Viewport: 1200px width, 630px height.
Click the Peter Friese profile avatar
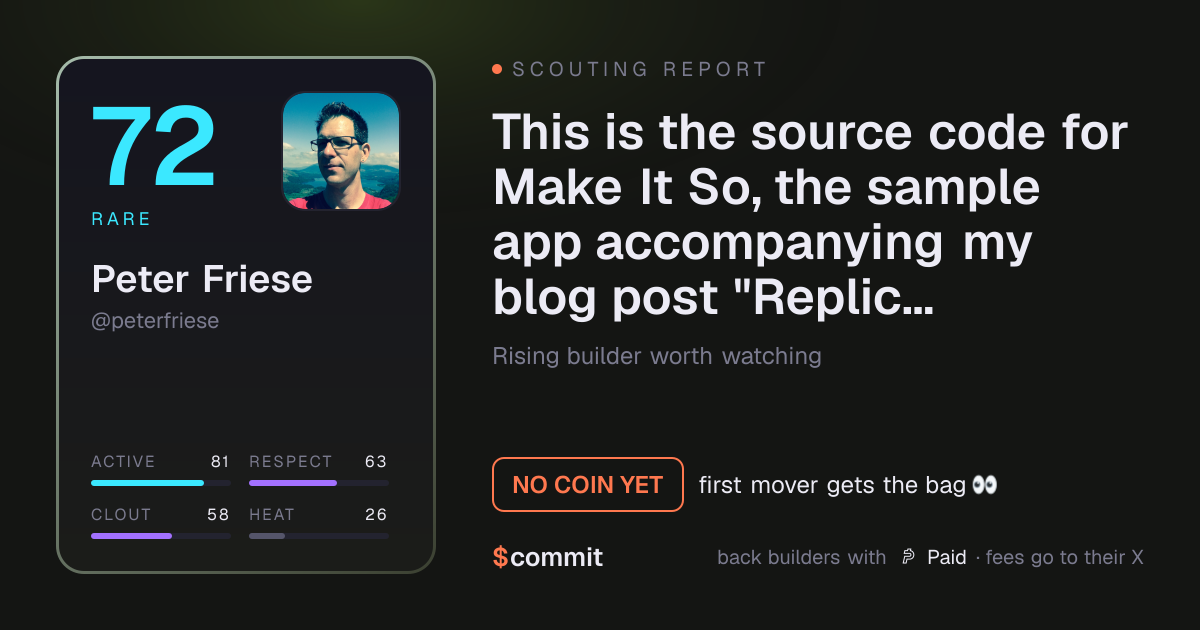[341, 151]
